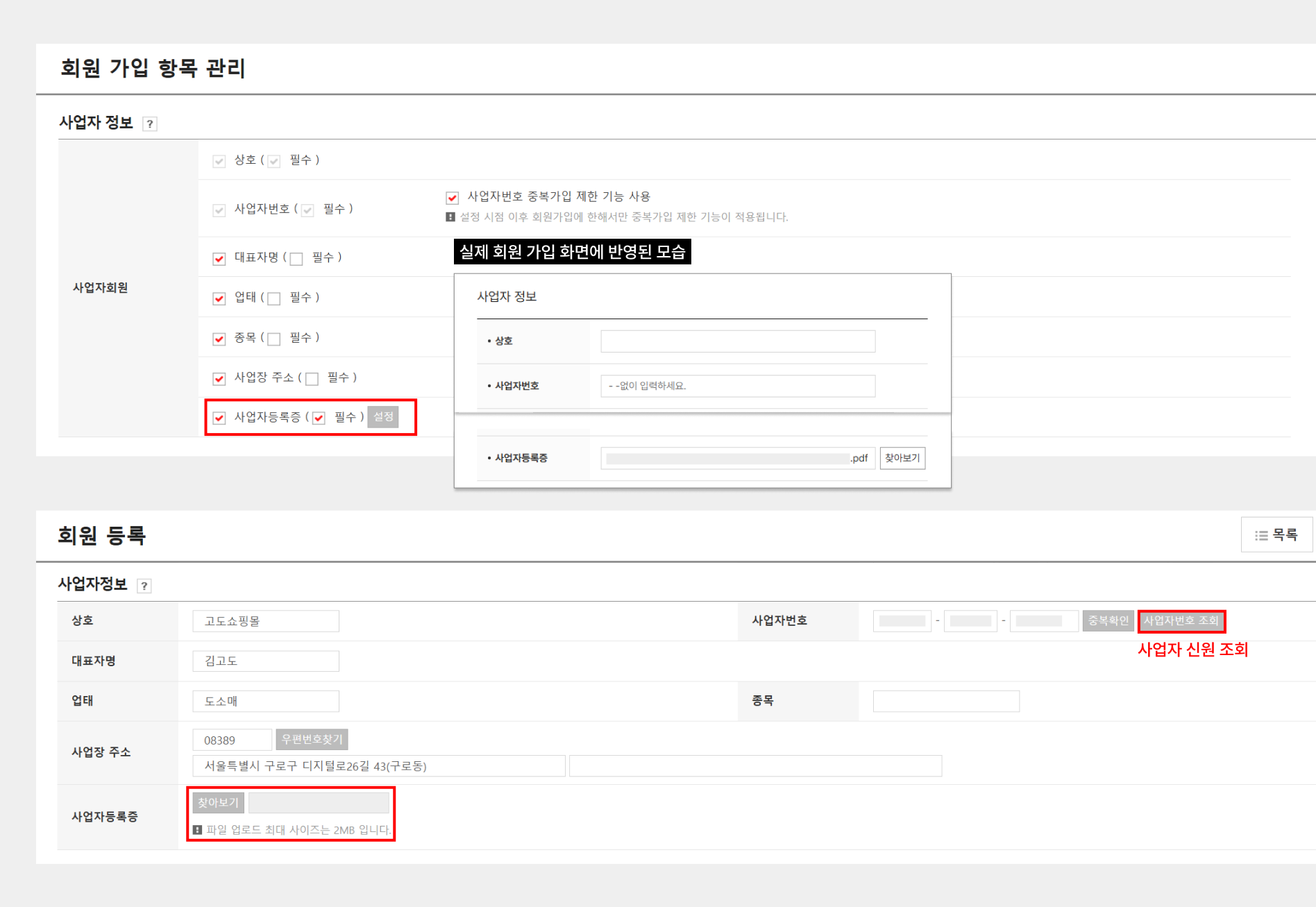The height and width of the screenshot is (907, 1316).
Task: Check the 업태 필수 checkbox
Action: coord(274,298)
